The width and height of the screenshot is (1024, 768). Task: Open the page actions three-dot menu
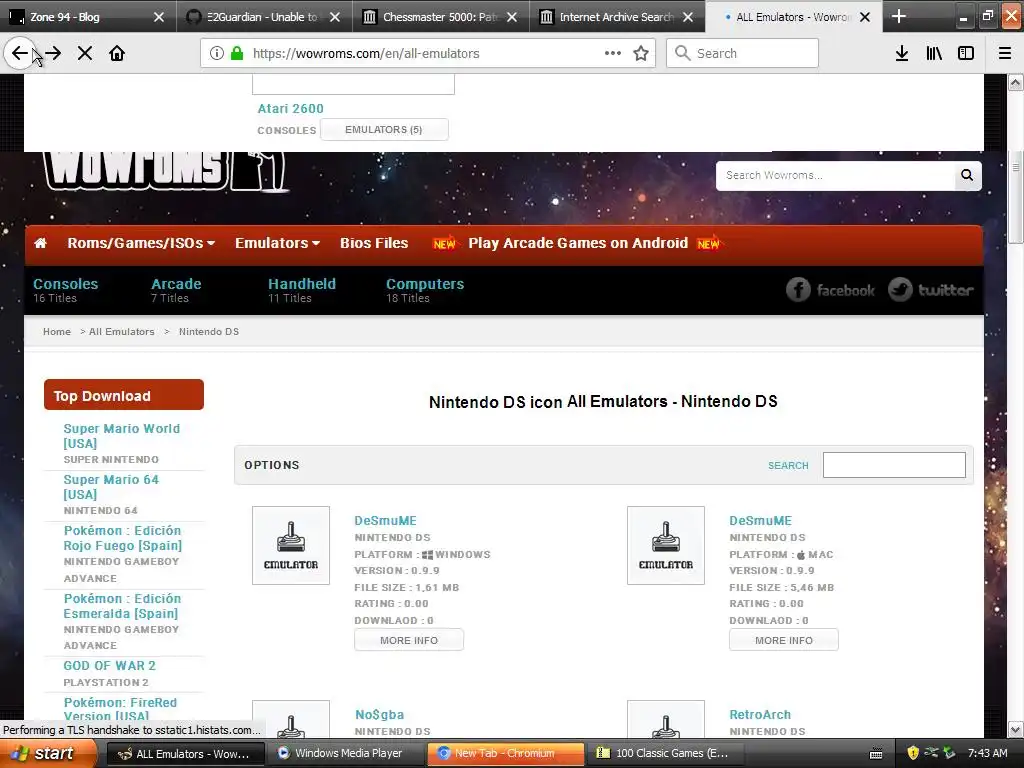click(613, 53)
